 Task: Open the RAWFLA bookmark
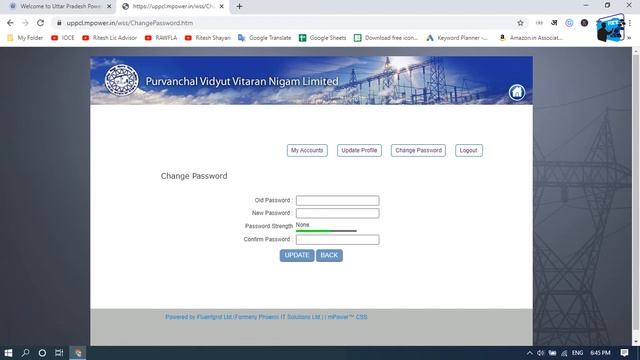(161, 38)
